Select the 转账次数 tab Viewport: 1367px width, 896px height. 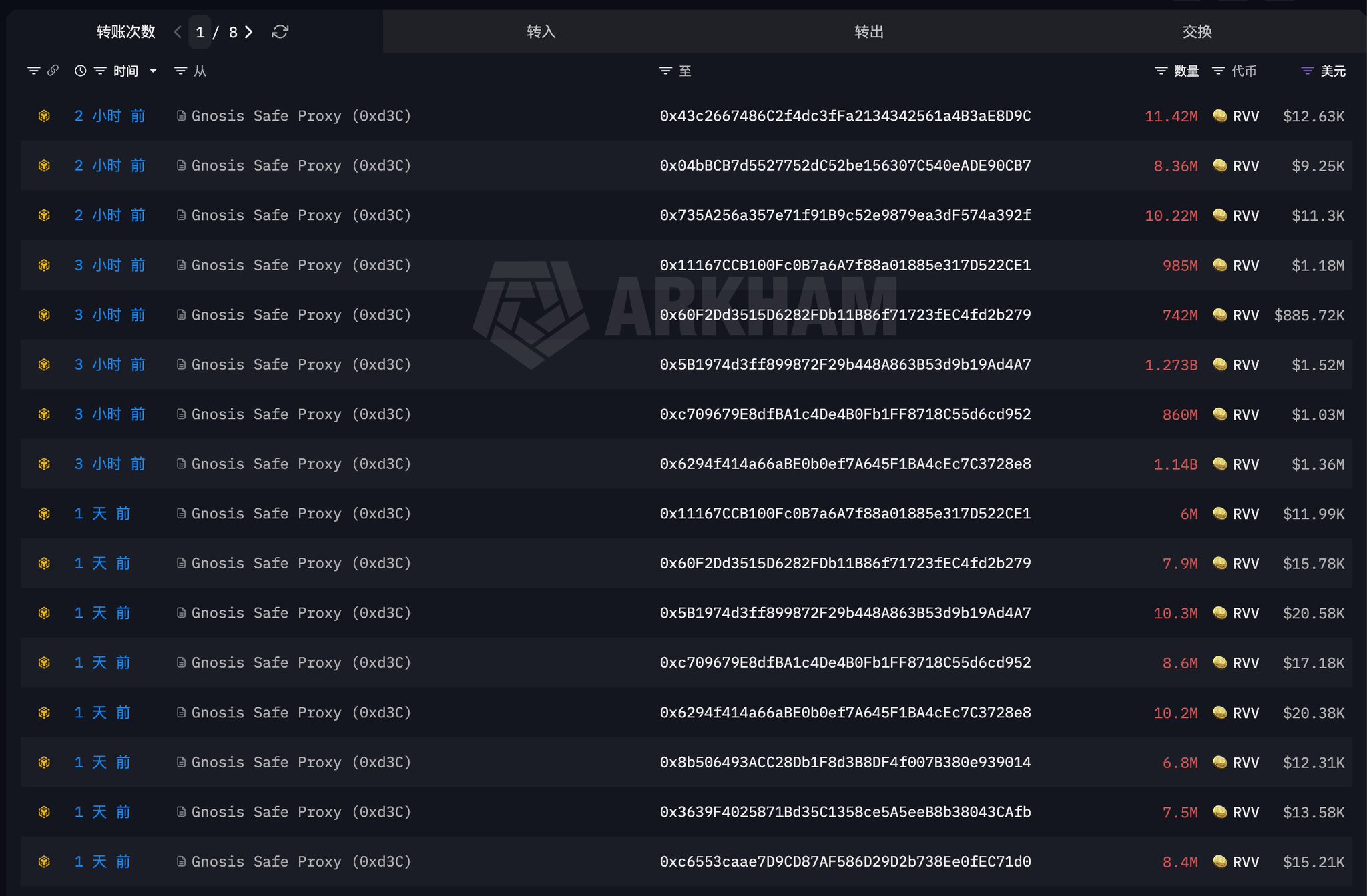[x=125, y=31]
